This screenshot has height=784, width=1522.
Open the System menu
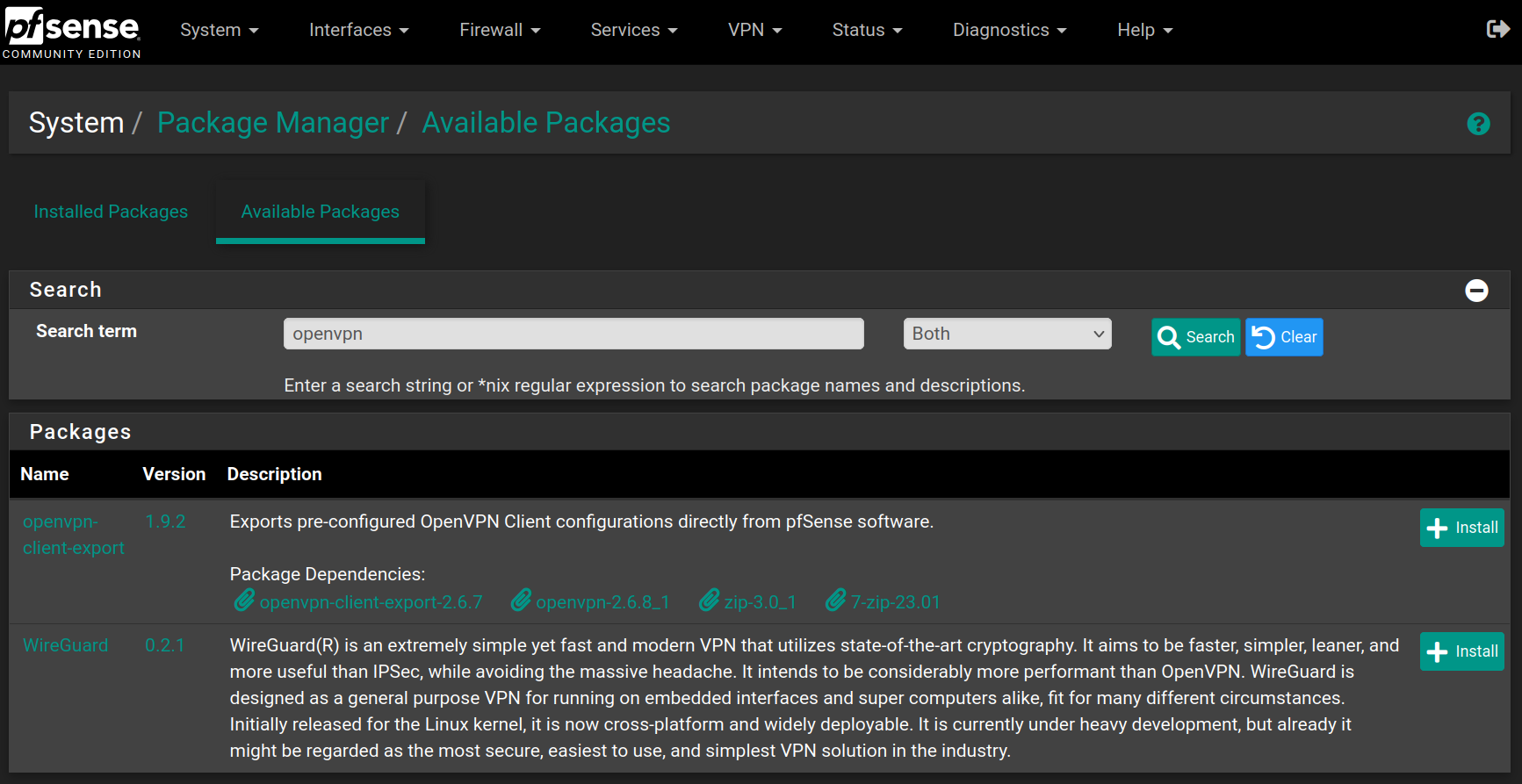219,30
